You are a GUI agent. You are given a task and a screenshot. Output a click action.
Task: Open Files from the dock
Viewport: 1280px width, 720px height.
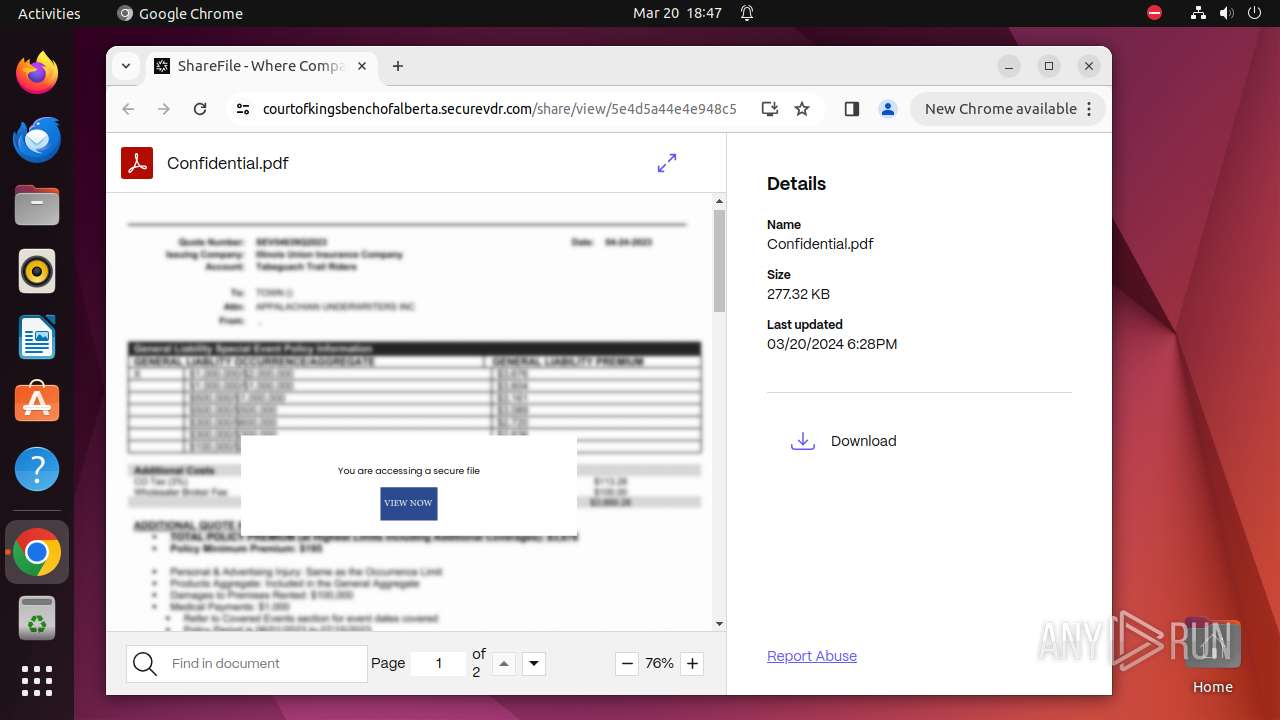(x=37, y=205)
